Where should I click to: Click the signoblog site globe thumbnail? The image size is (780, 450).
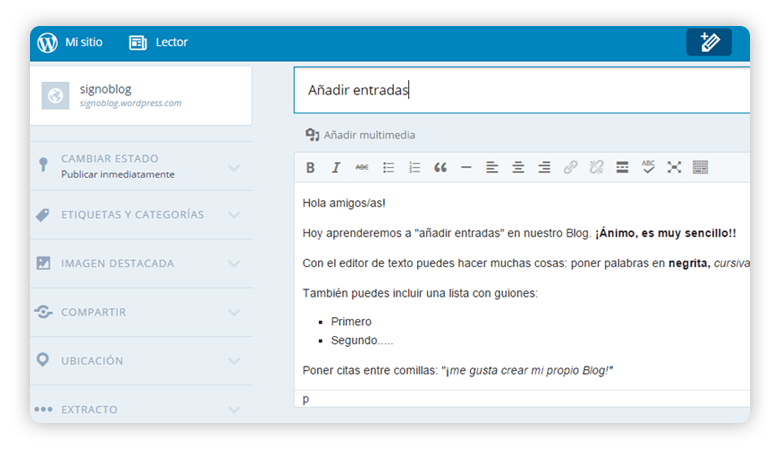point(55,95)
